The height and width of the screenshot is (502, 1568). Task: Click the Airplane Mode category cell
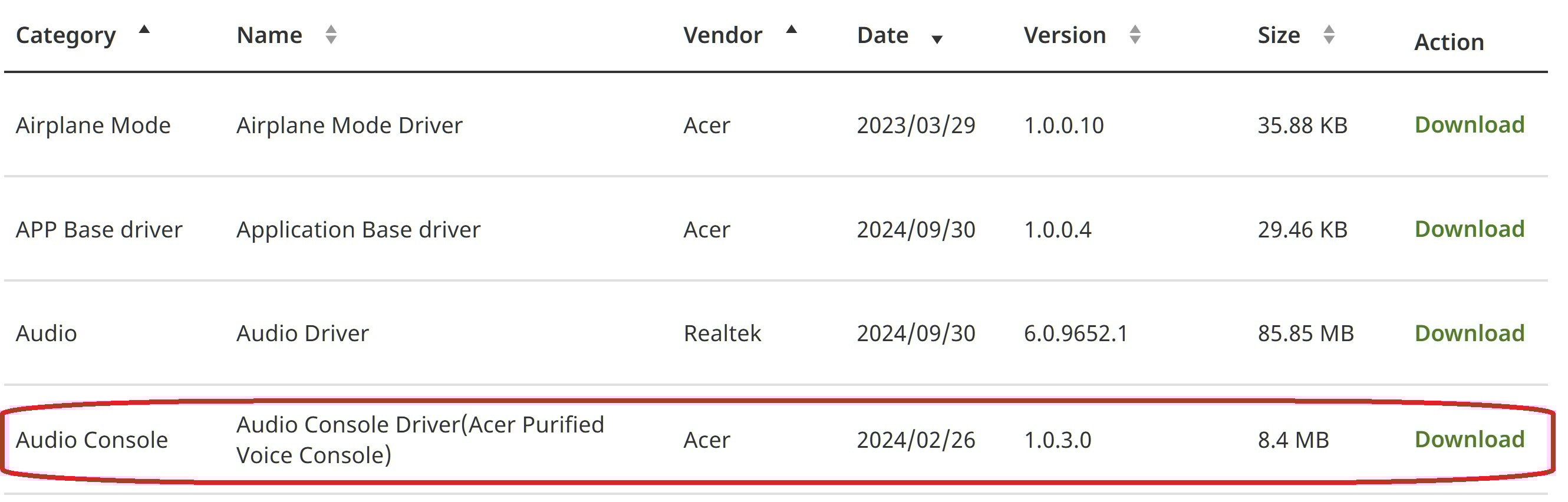tap(93, 125)
